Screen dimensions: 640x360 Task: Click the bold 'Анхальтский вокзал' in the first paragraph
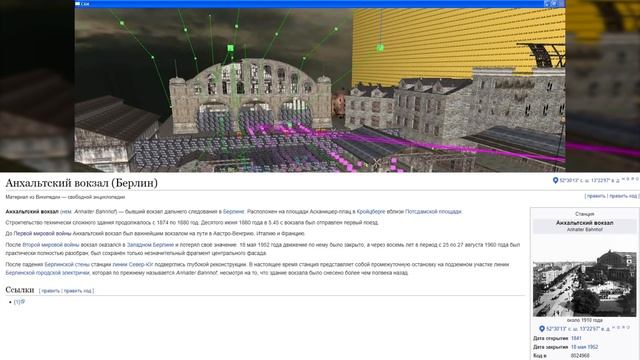(32, 211)
